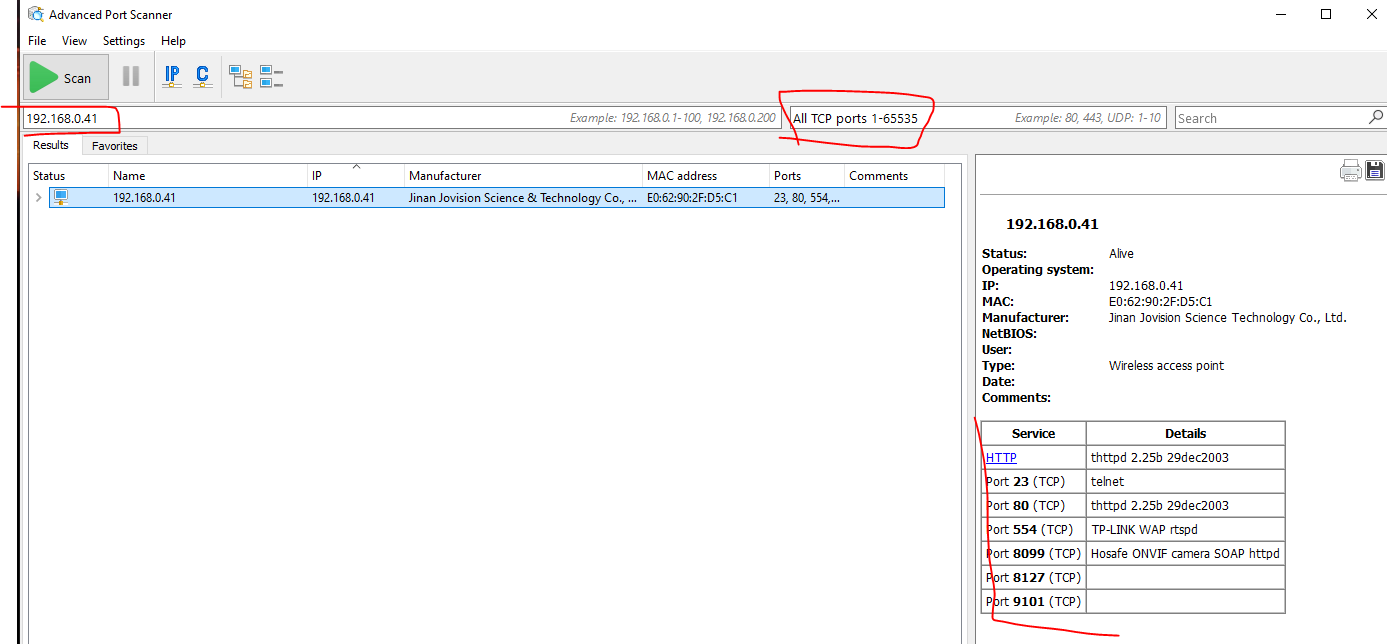The width and height of the screenshot is (1387, 644).
Task: Open the Settings menu
Action: pos(124,41)
